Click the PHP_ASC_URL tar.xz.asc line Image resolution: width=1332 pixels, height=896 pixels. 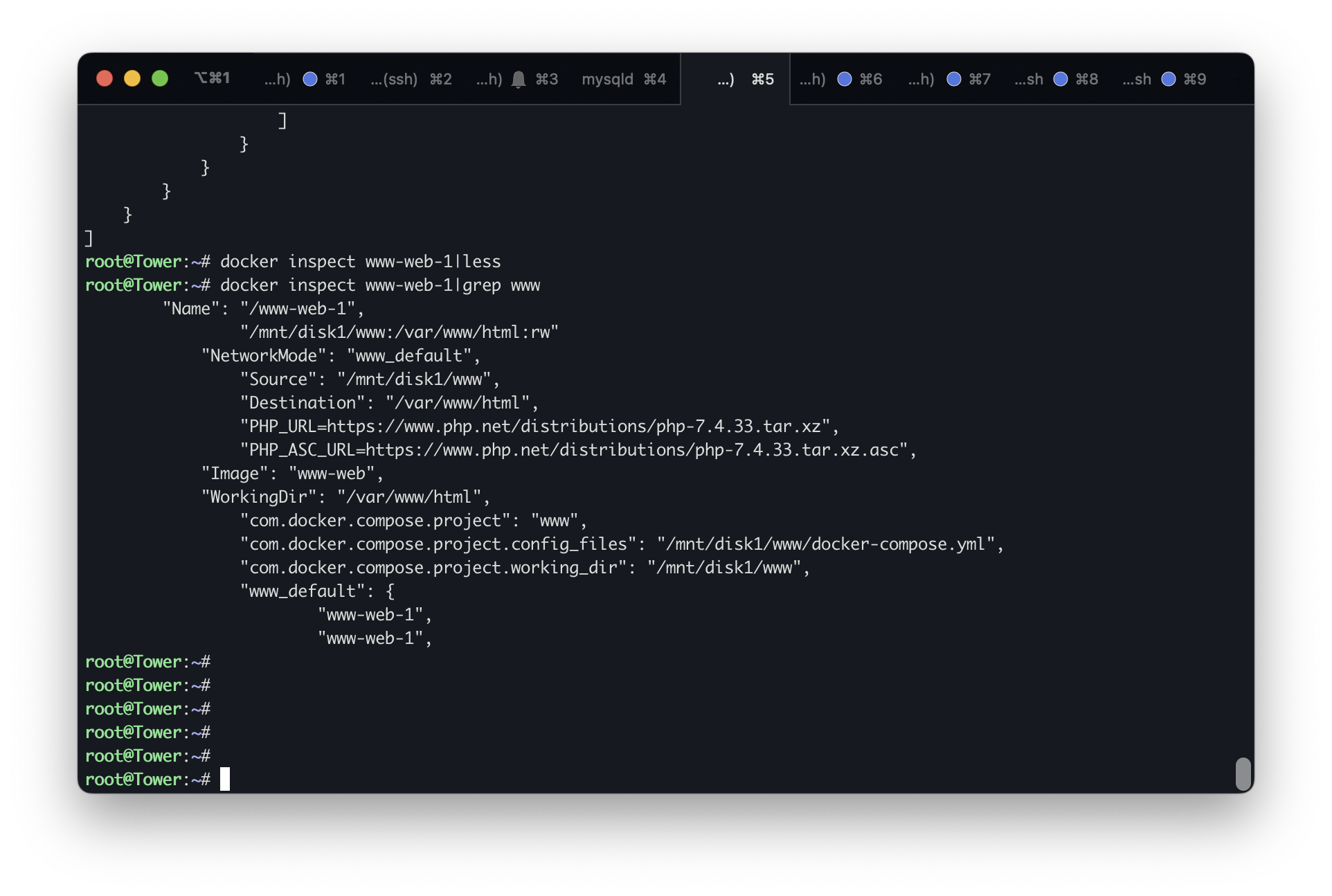[x=578, y=450]
